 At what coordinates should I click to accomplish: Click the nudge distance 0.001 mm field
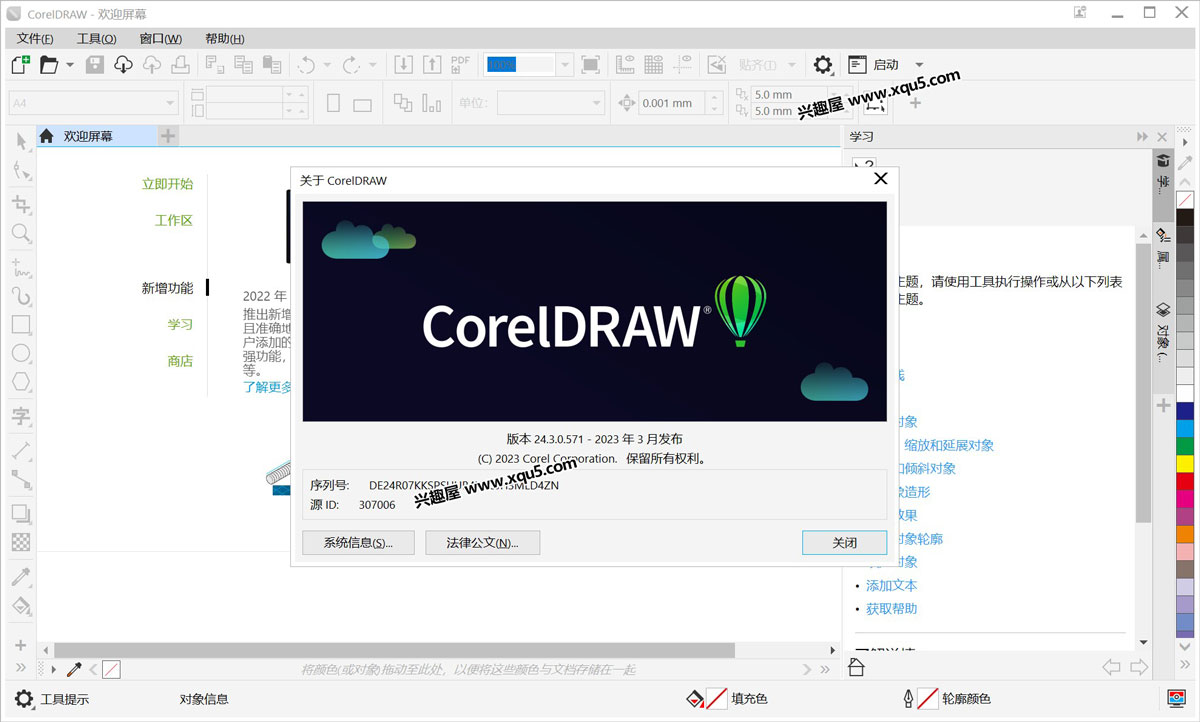[671, 103]
